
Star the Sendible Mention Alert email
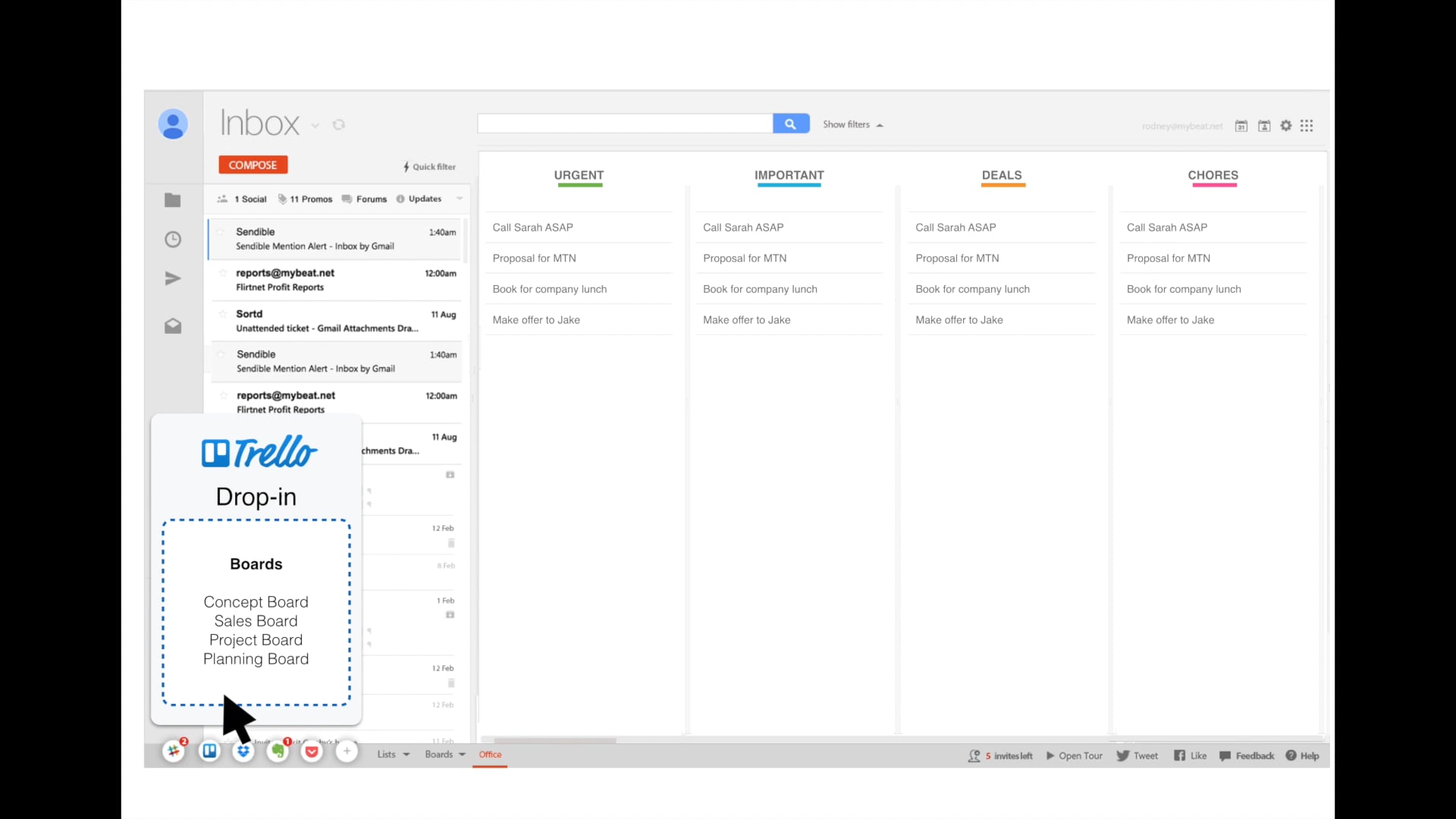point(223,233)
